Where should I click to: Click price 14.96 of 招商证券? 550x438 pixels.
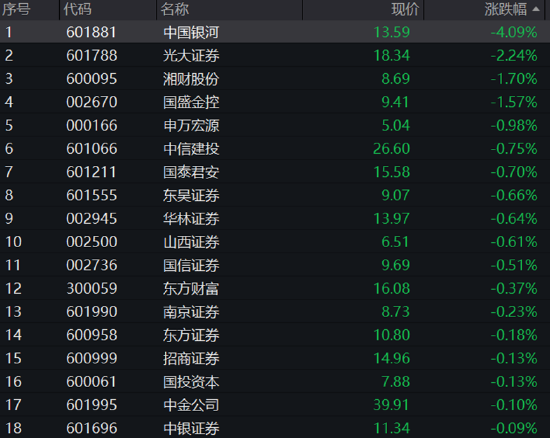click(x=391, y=358)
